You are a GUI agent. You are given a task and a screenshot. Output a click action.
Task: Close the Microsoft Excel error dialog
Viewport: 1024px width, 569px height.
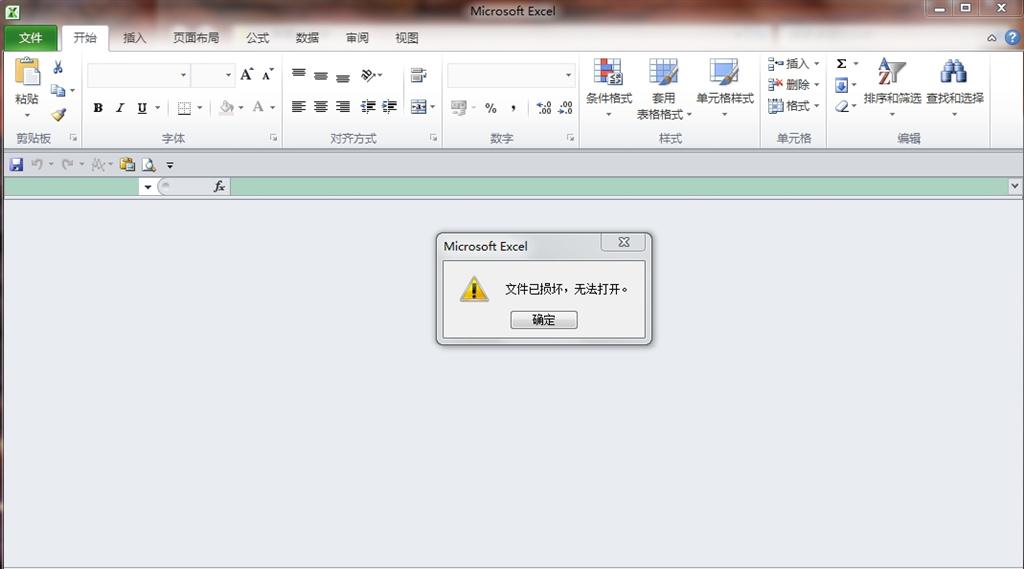[624, 242]
